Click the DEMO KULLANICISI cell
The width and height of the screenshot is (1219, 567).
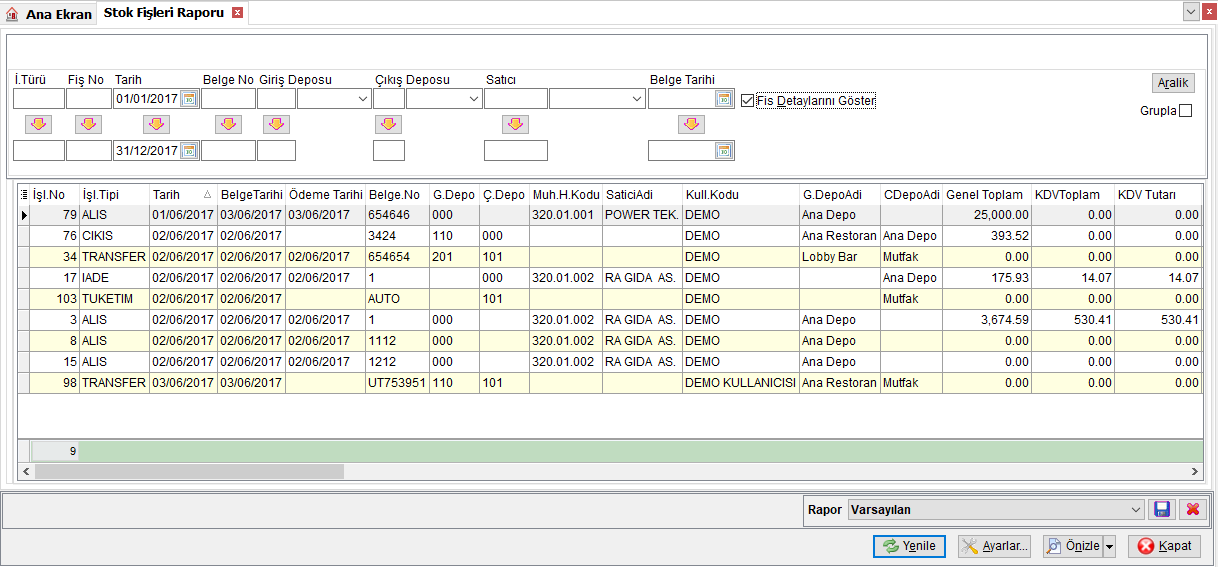click(740, 382)
